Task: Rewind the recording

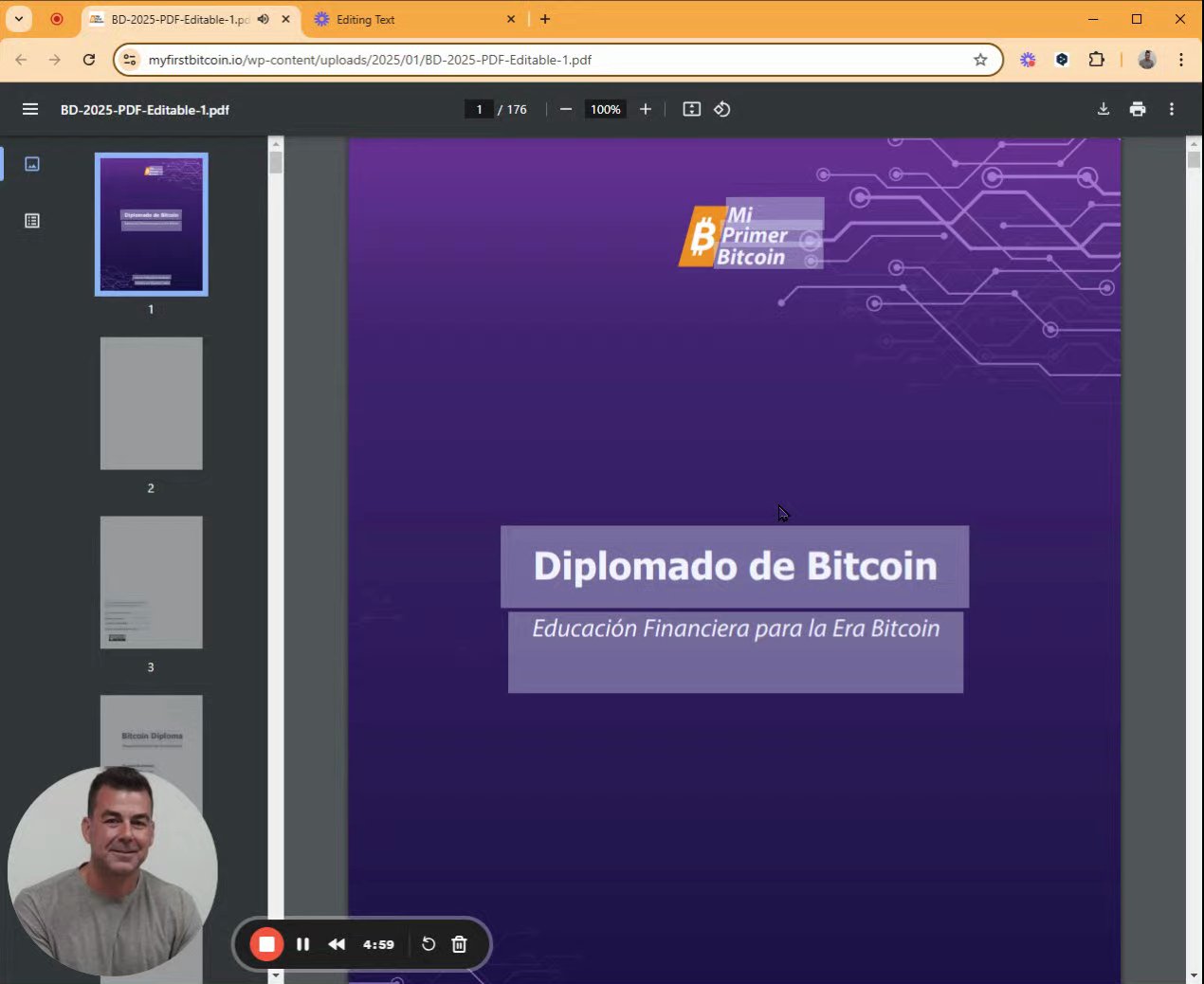Action: point(337,944)
